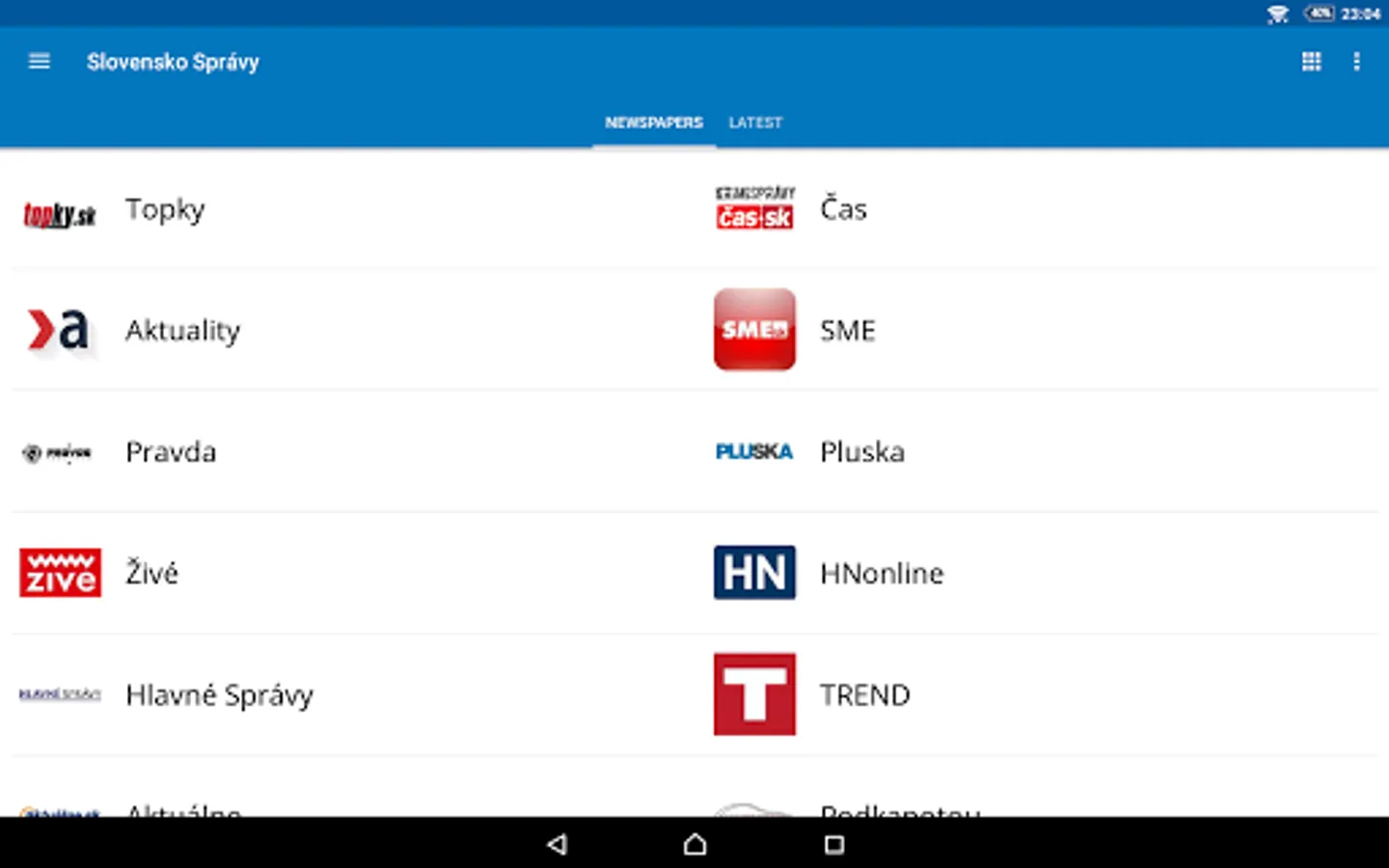
Task: Tap the Android back button
Action: (557, 845)
